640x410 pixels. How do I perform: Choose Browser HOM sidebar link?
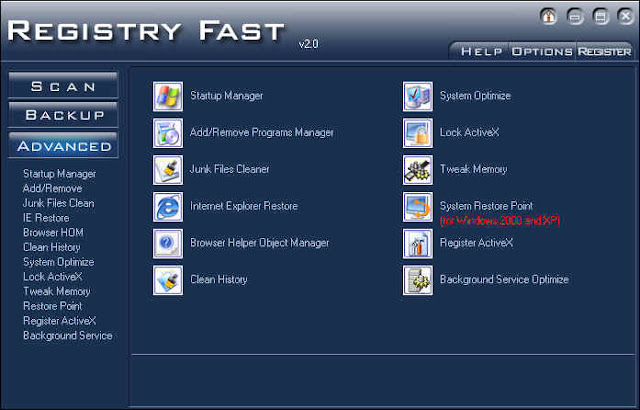tap(53, 233)
